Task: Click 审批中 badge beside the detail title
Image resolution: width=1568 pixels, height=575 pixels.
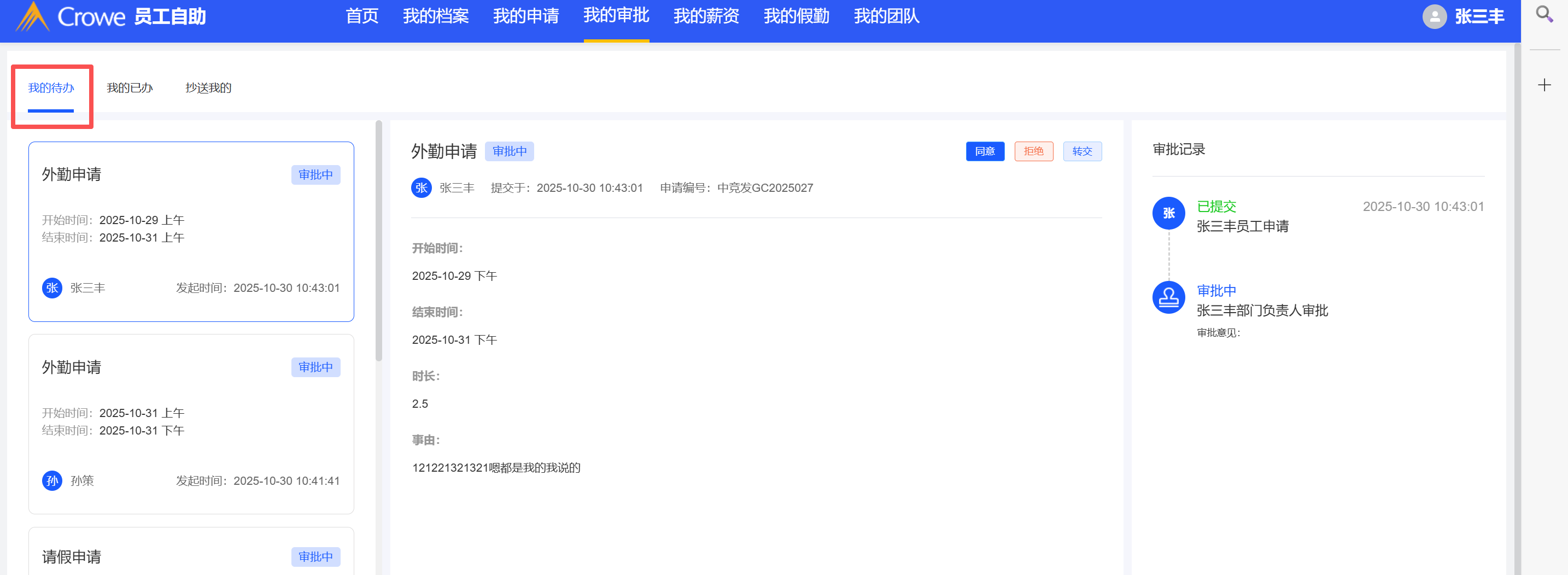Action: (x=510, y=151)
